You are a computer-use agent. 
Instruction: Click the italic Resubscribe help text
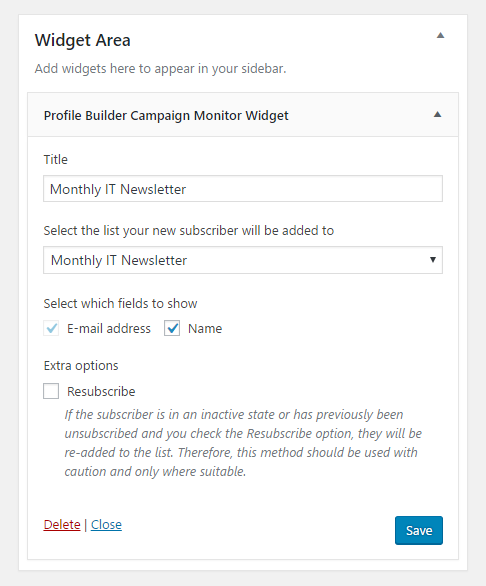(x=243, y=443)
